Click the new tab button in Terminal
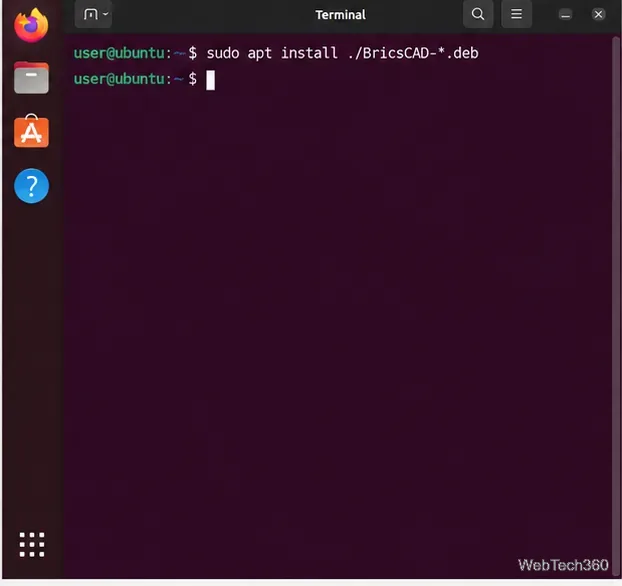622x586 pixels. click(x=90, y=15)
